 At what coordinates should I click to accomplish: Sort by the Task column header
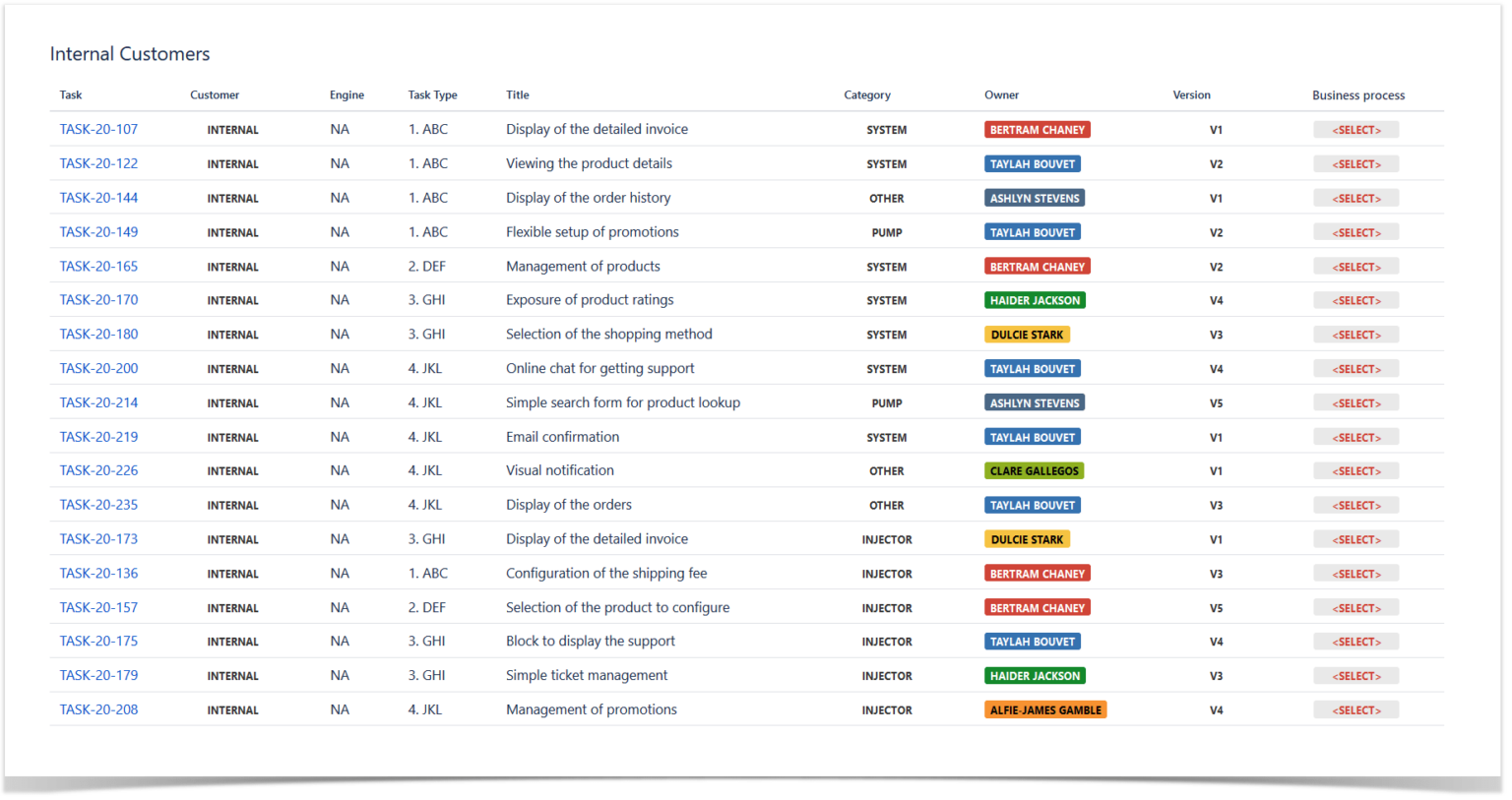point(70,94)
